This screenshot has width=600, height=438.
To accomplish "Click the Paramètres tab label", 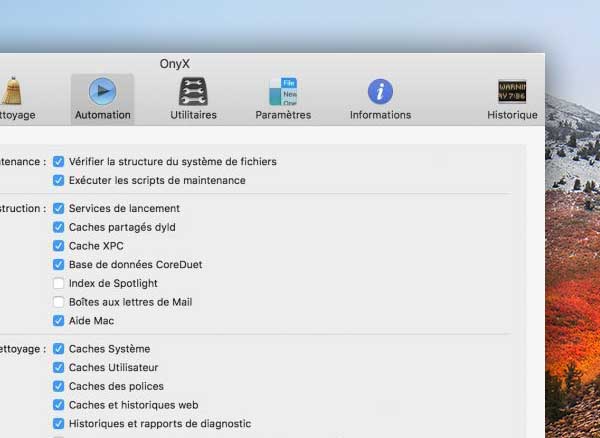I will point(283,115).
